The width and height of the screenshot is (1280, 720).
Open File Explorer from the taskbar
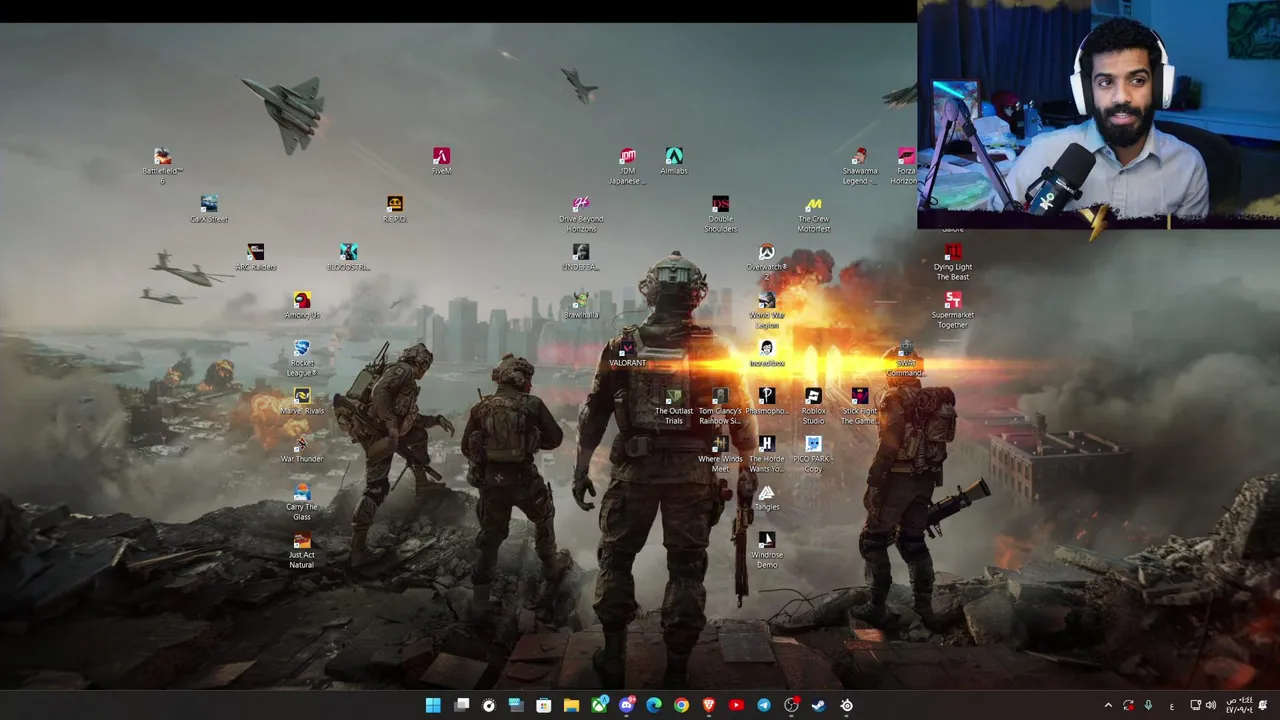point(571,705)
